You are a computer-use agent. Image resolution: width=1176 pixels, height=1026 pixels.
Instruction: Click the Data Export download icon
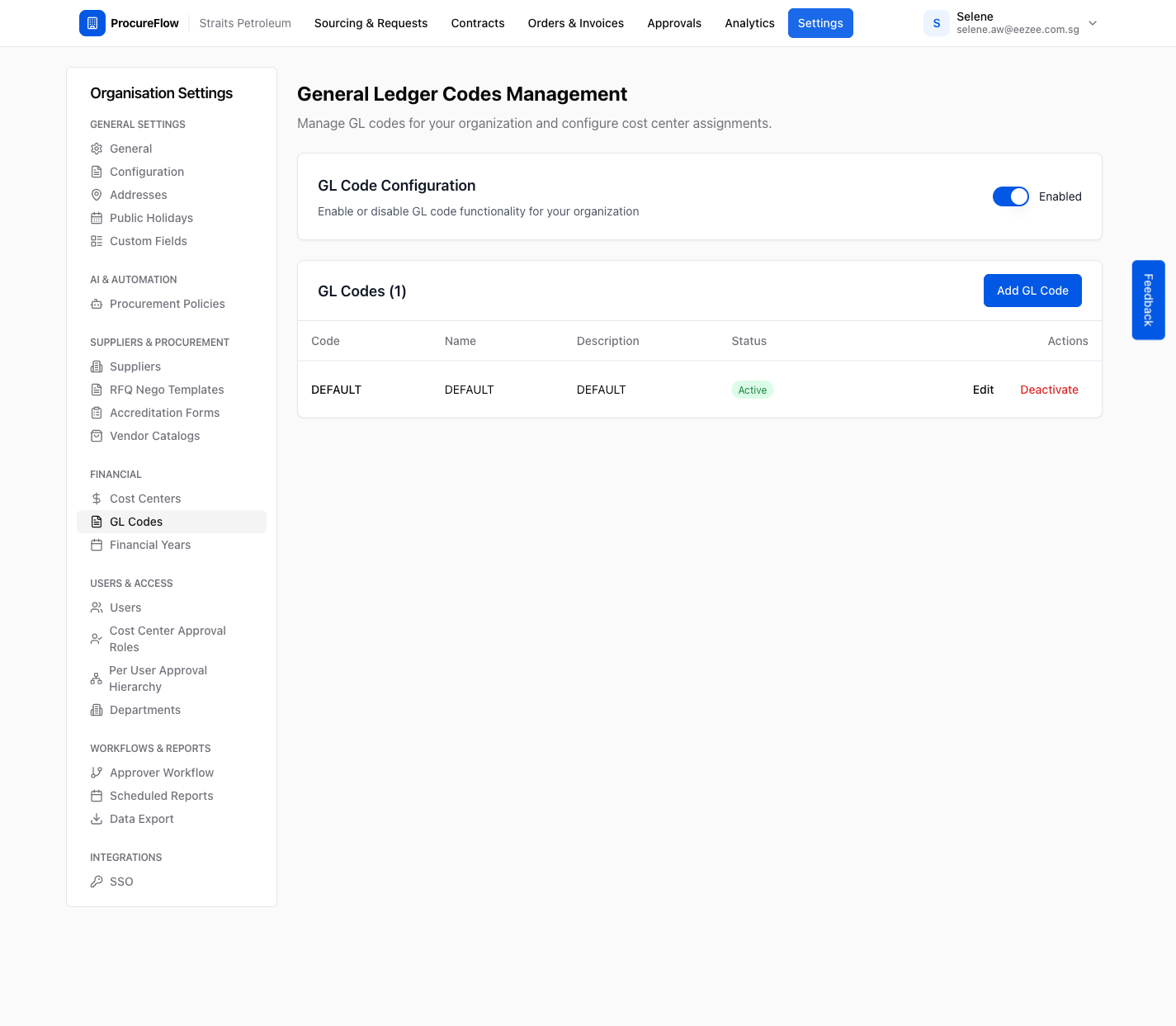[97, 819]
